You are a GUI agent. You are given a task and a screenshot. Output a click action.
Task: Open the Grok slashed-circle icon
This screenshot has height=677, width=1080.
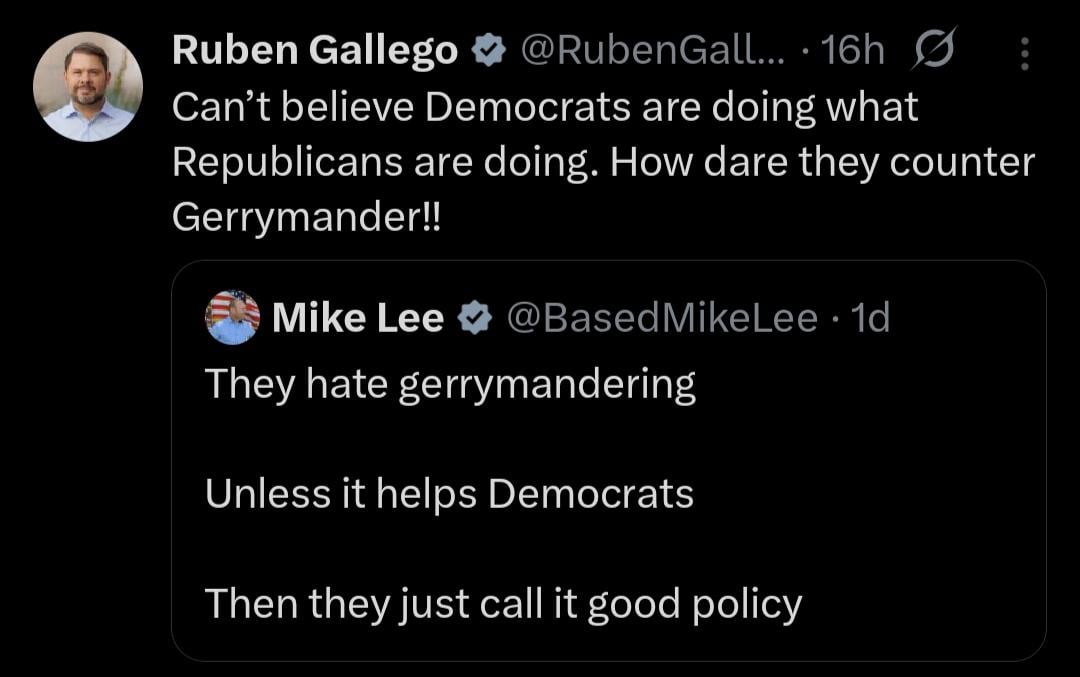(932, 50)
